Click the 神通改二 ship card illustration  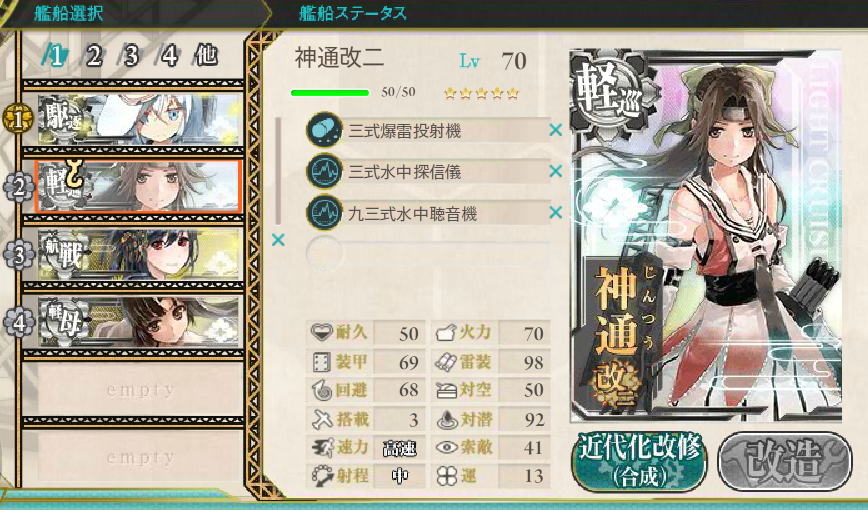(706, 235)
